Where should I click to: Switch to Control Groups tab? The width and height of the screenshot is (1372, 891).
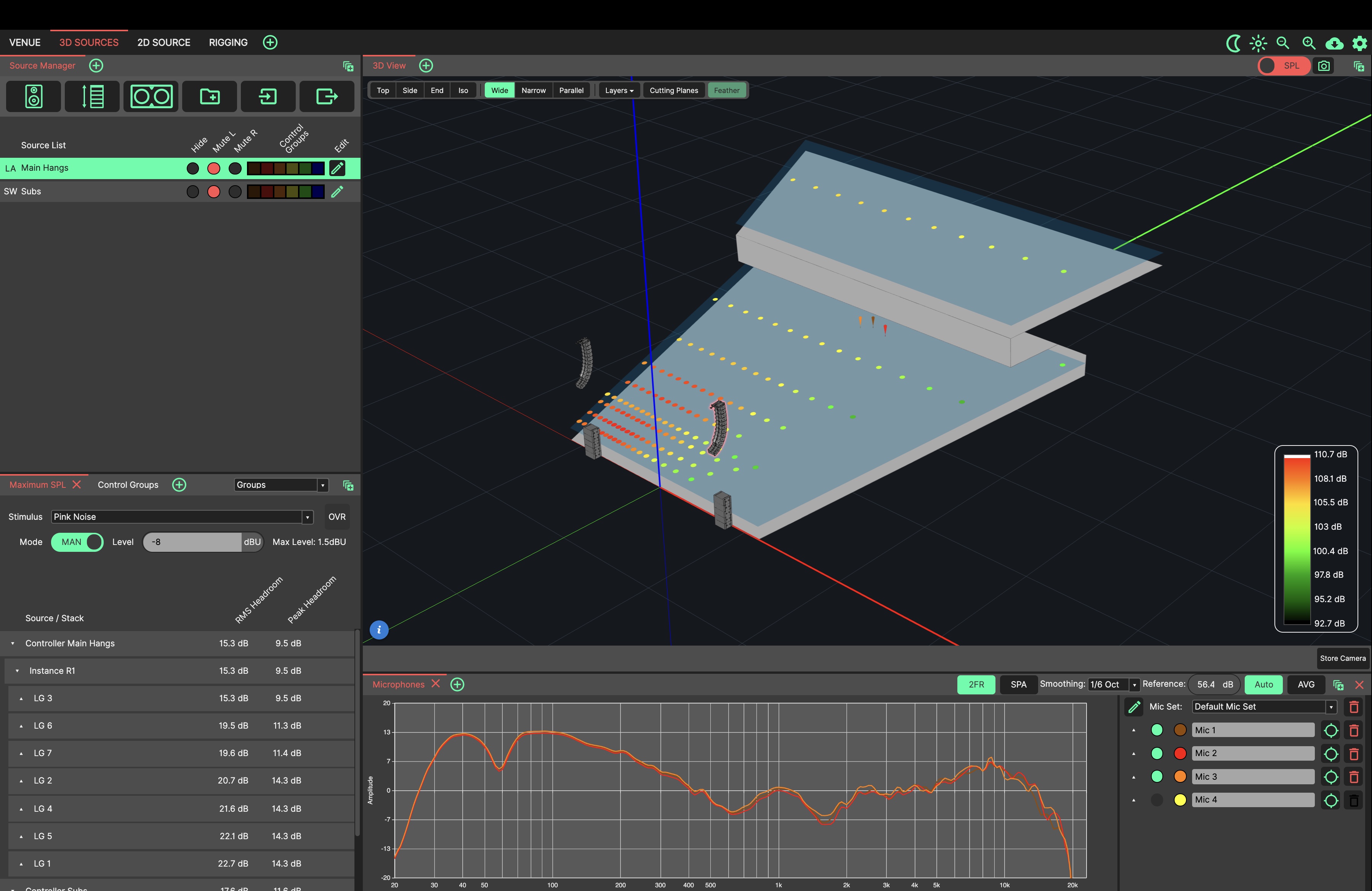pyautogui.click(x=128, y=485)
